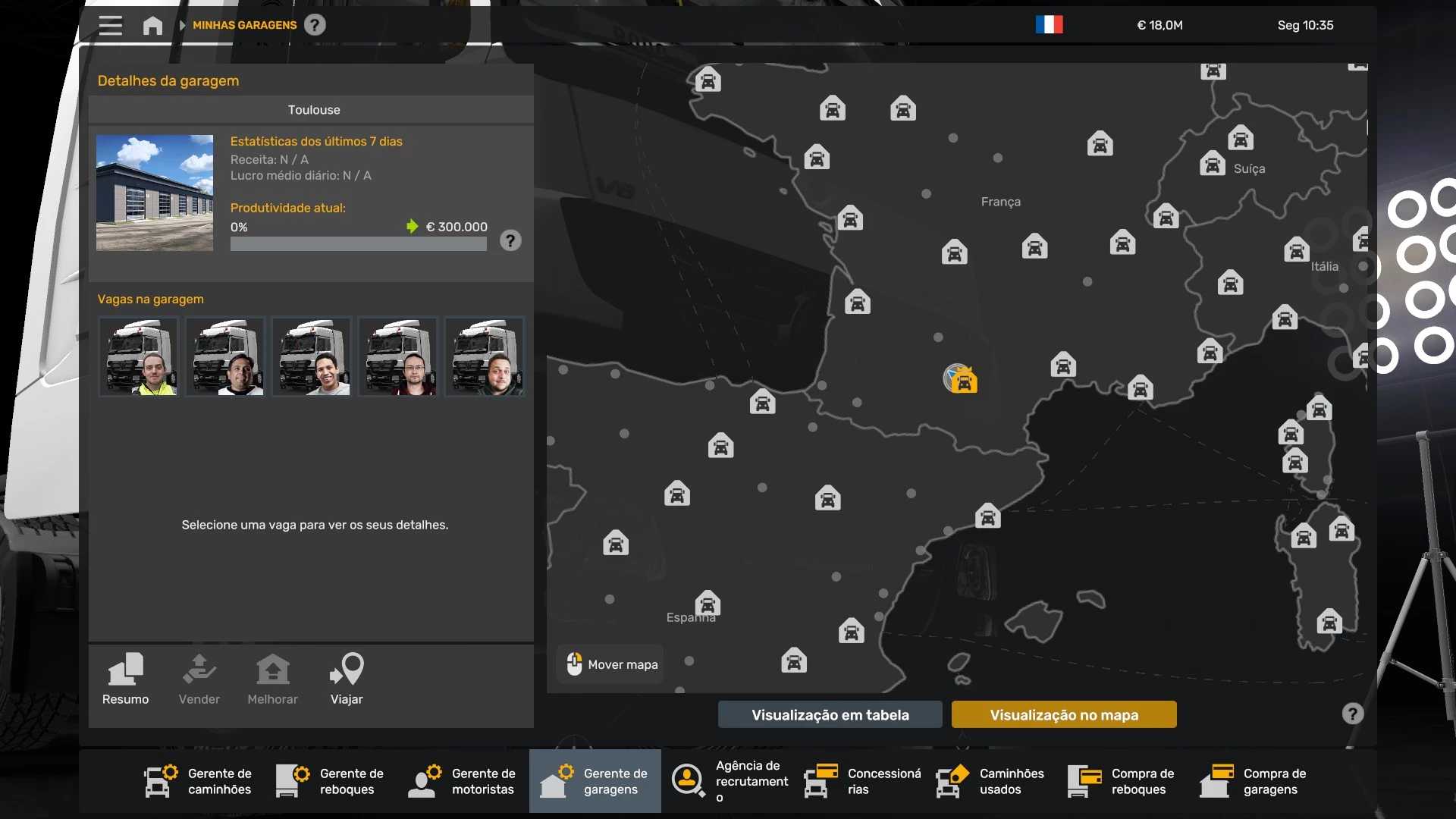Open Caminhões usados section
Image resolution: width=1456 pixels, height=819 pixels.
click(990, 781)
